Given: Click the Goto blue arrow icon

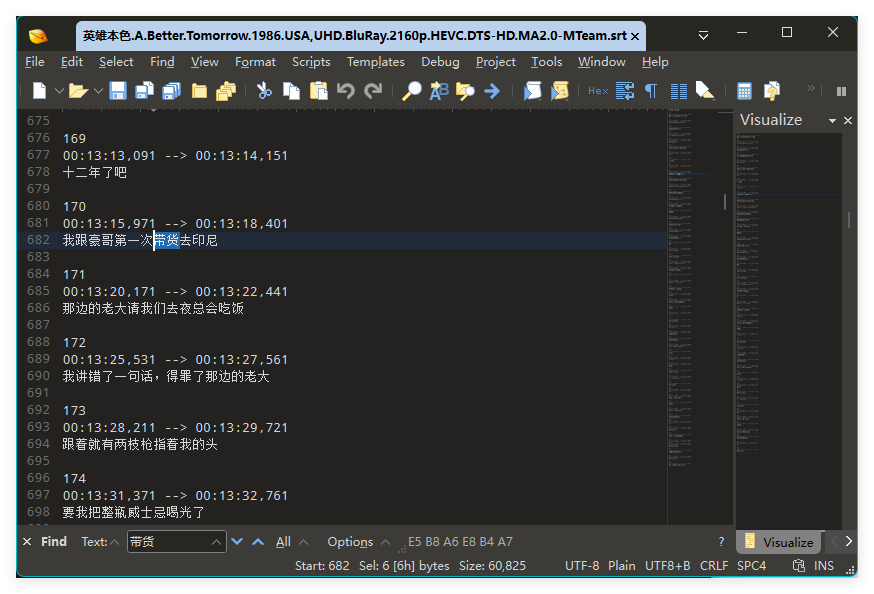Looking at the screenshot, I should coord(492,91).
